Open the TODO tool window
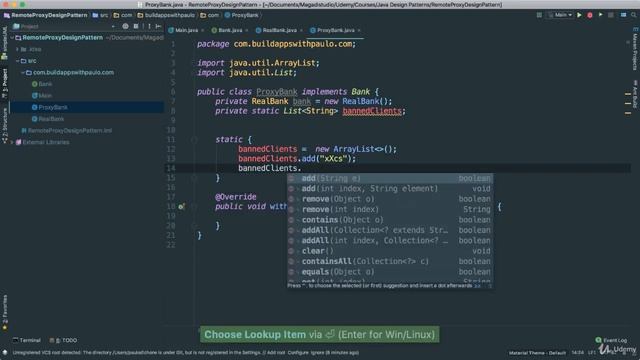This screenshot has width=640, height=360. pos(63,340)
